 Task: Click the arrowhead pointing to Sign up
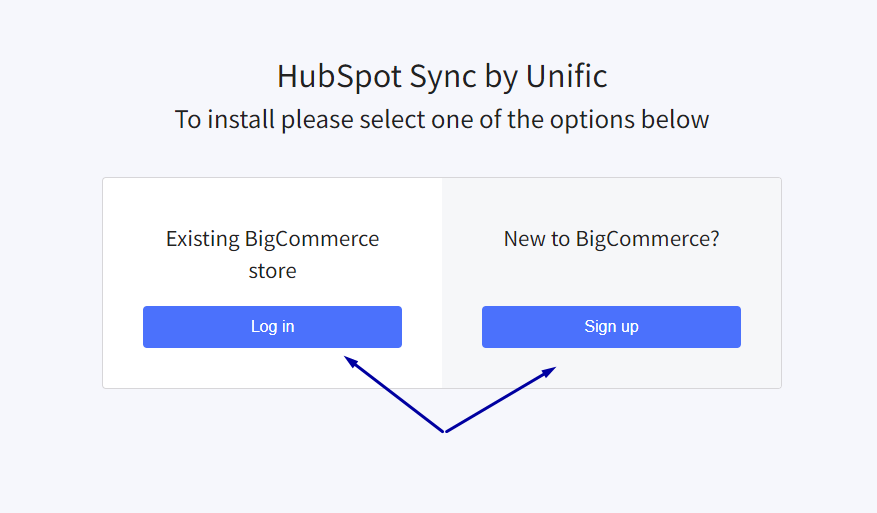click(548, 372)
